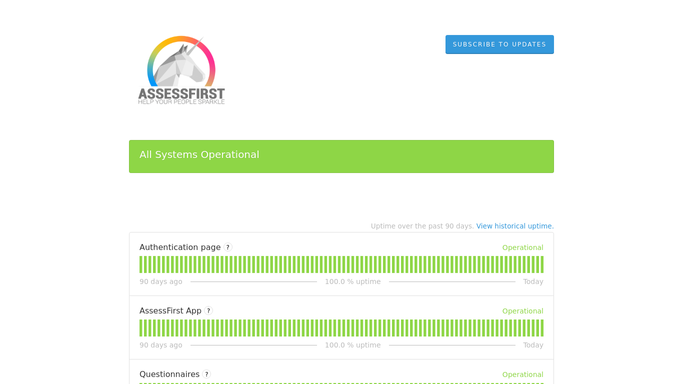Click AssessFirst App 100.0 % uptime text
This screenshot has height=384, width=683.
[x=353, y=345]
